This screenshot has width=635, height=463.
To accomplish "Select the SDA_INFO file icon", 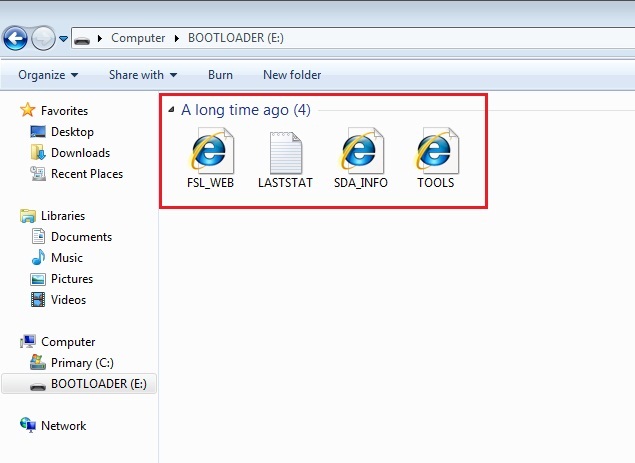I will point(361,150).
